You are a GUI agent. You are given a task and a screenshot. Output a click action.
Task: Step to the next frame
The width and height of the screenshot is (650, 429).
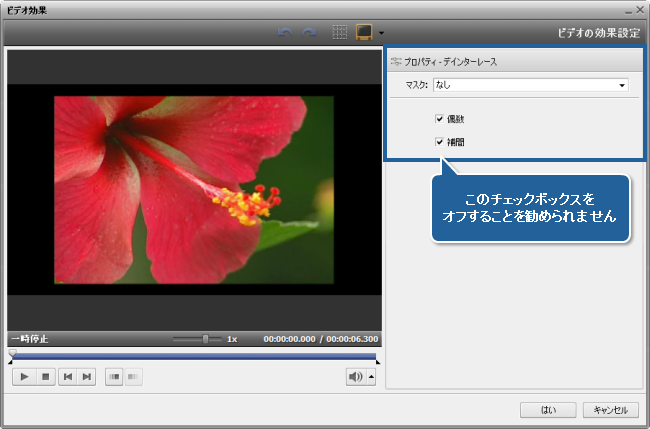pyautogui.click(x=87, y=377)
